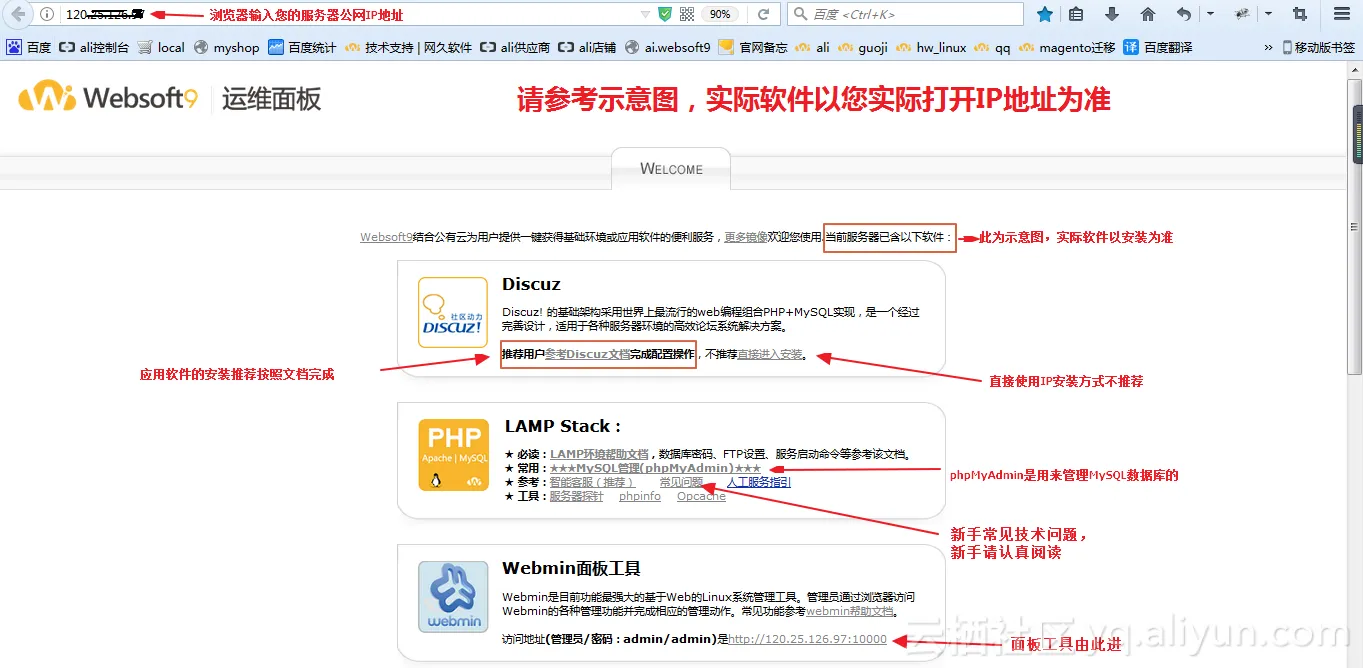
Task: Open the bookmarks list icon
Action: tap(1076, 14)
